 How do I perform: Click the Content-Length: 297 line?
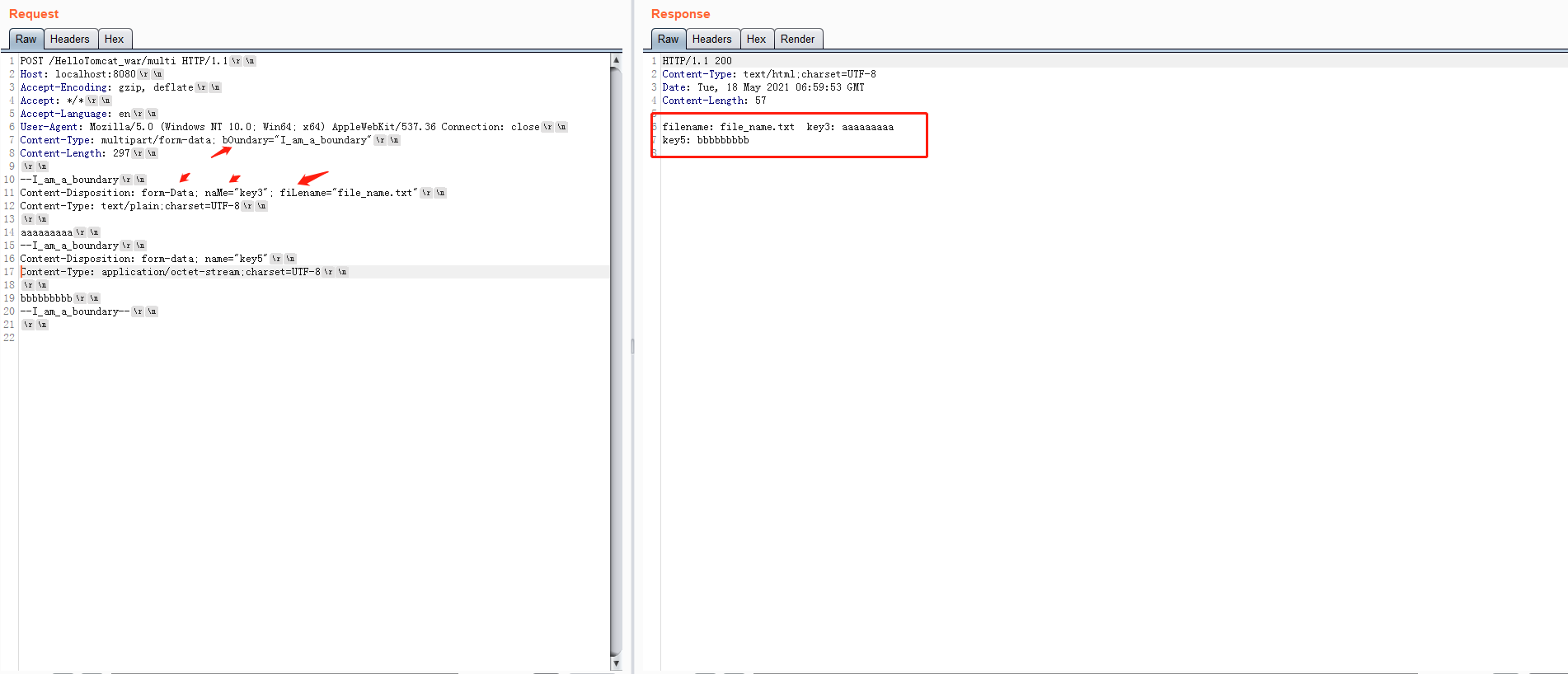pos(89,153)
